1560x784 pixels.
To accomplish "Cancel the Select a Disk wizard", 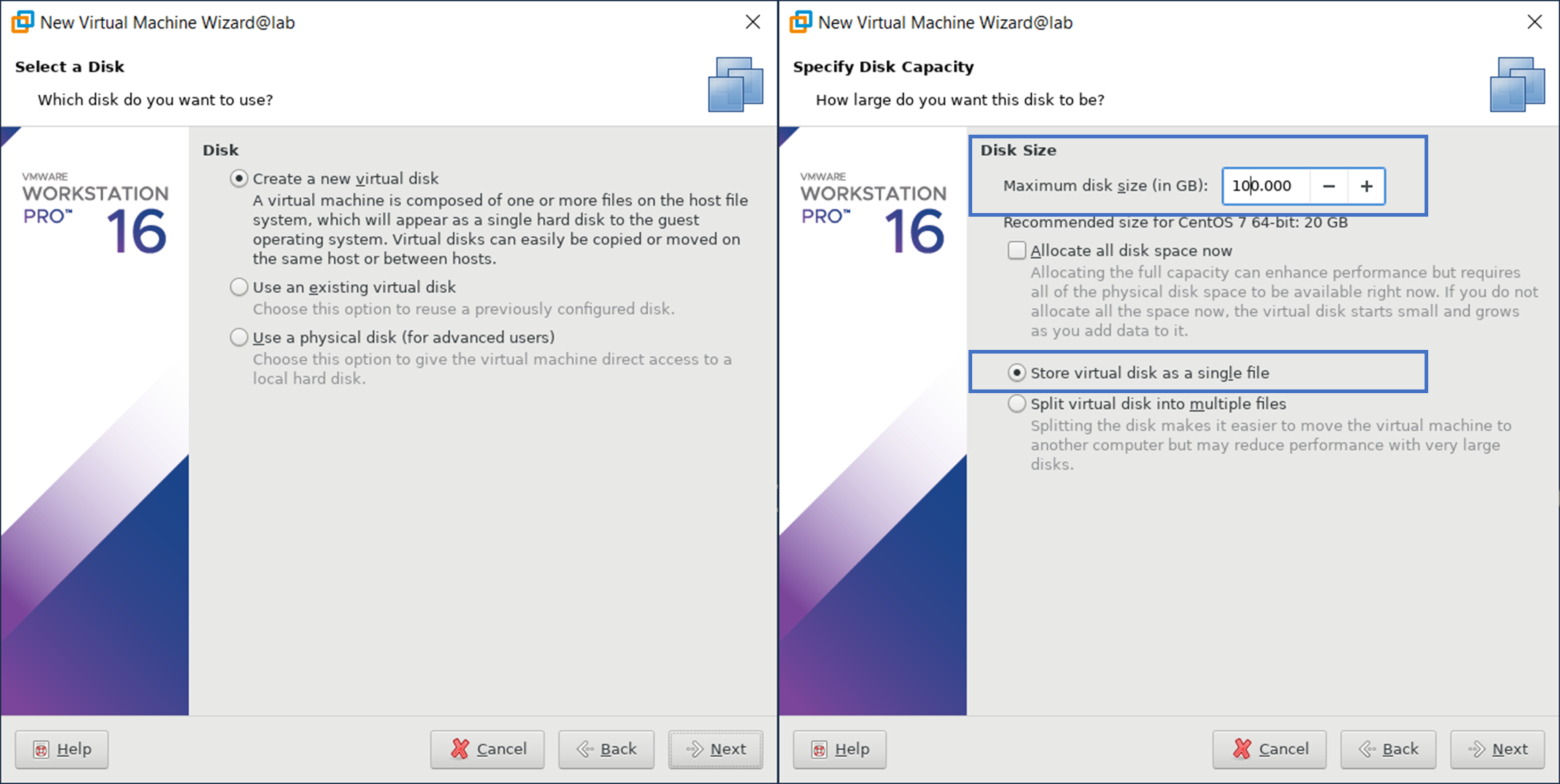I will click(488, 749).
